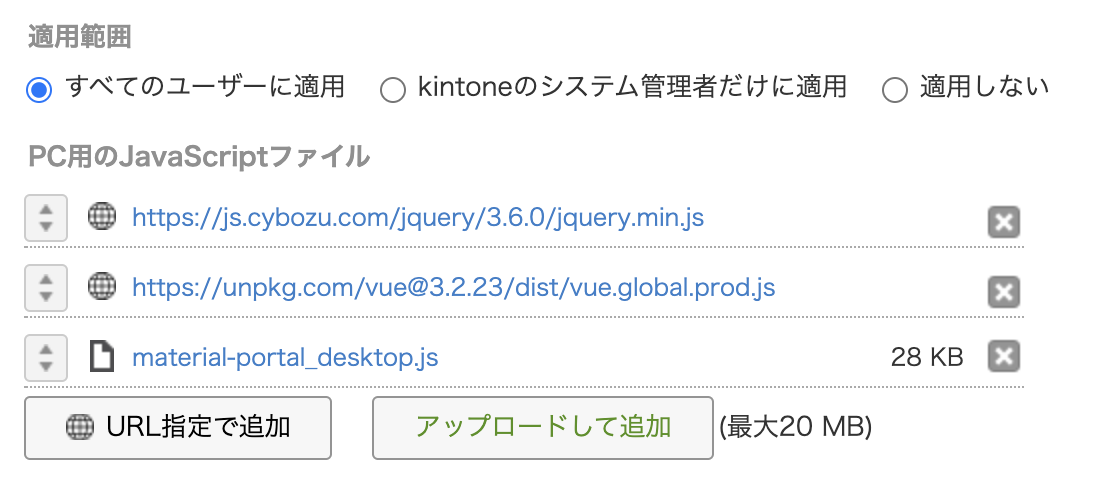Click the reorder arrows for material-portal_desktop.js row

pyautogui.click(x=45, y=357)
